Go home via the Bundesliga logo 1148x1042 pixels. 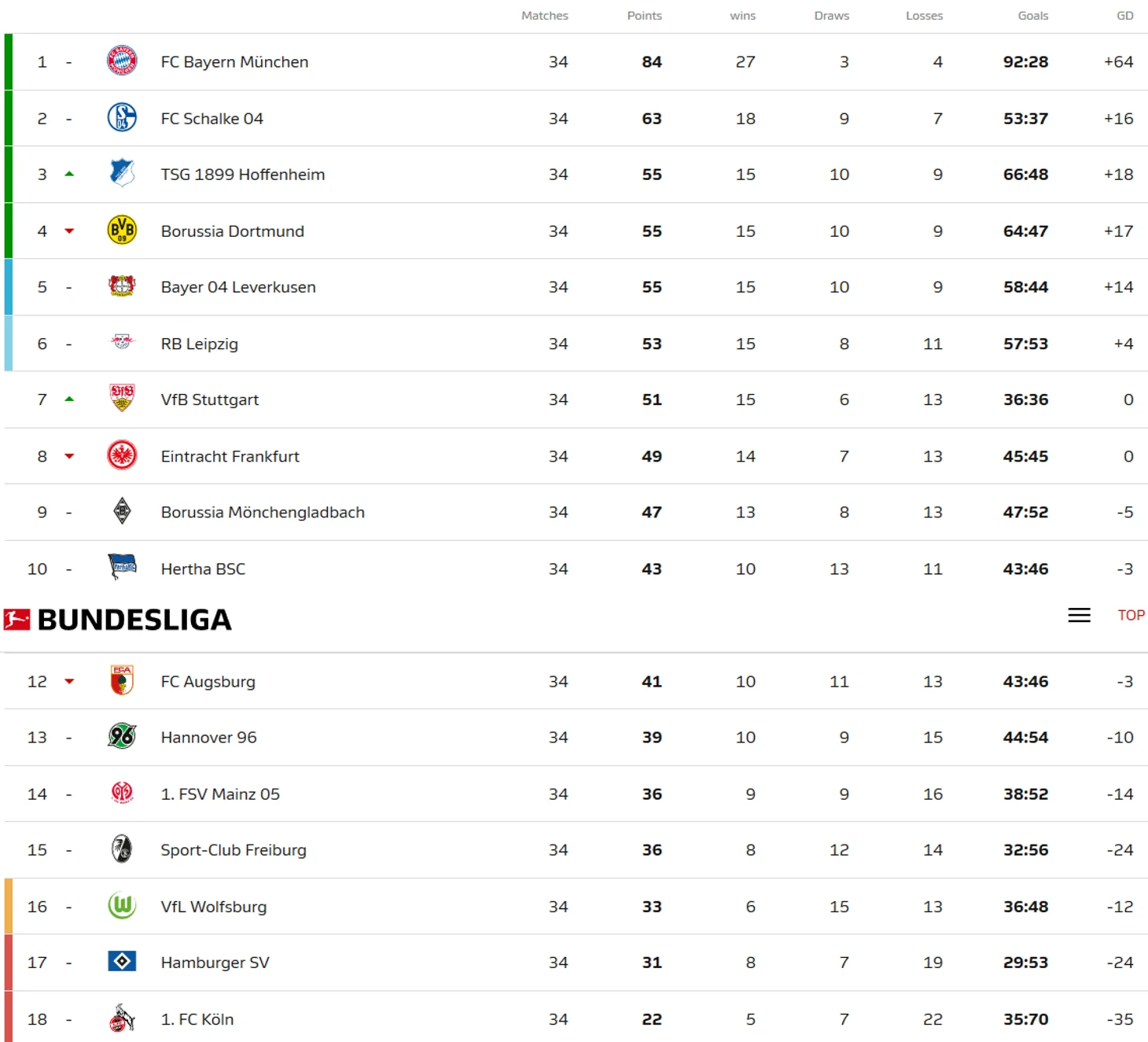pos(118,620)
